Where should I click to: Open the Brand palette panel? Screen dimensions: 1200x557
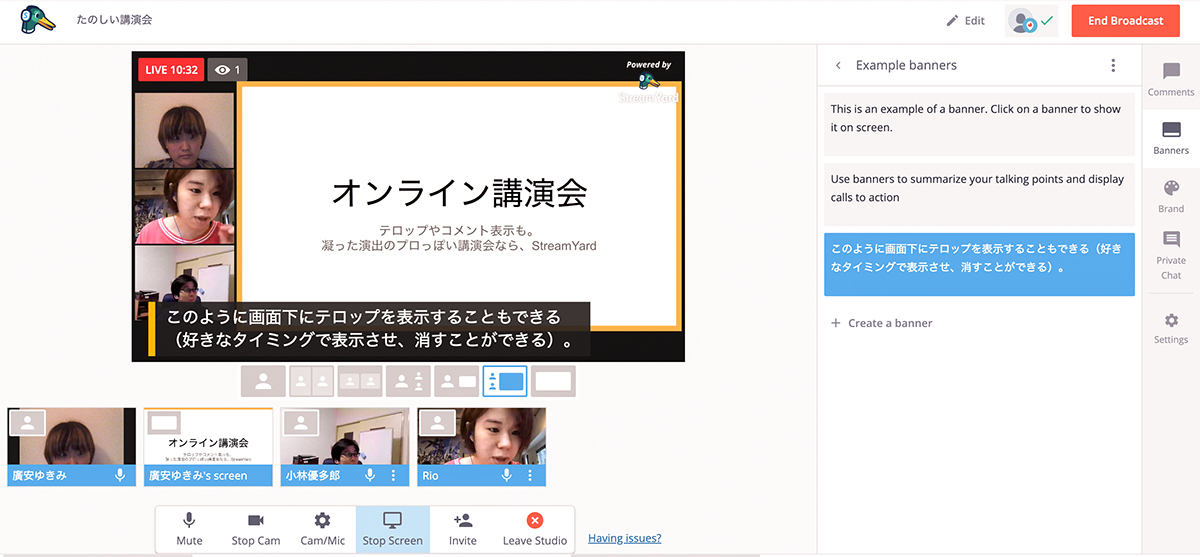1170,196
